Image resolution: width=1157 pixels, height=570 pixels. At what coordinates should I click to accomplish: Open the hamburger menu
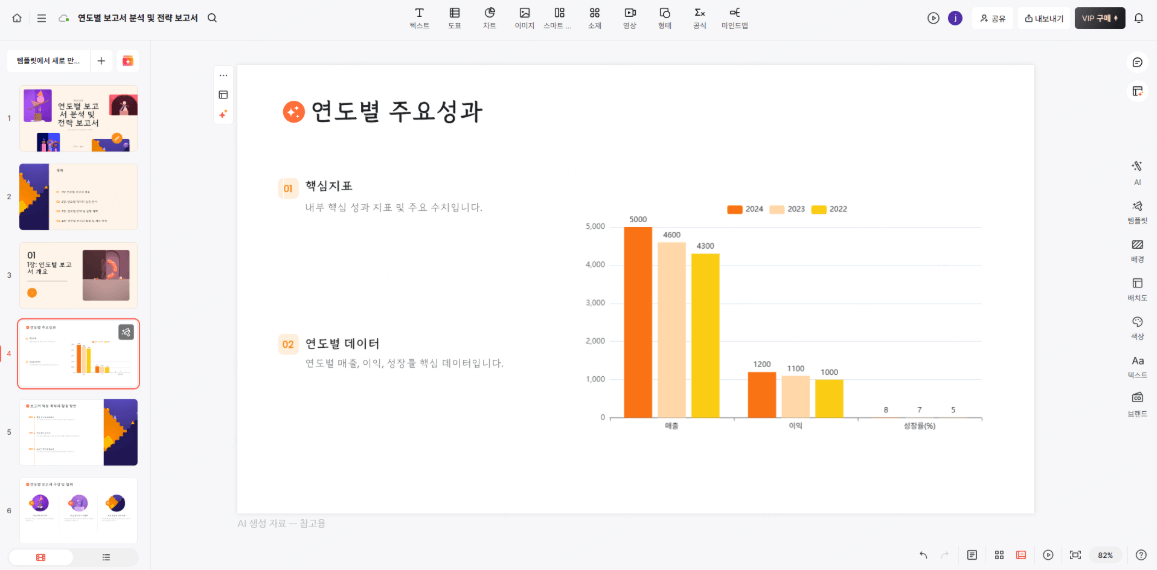click(42, 18)
